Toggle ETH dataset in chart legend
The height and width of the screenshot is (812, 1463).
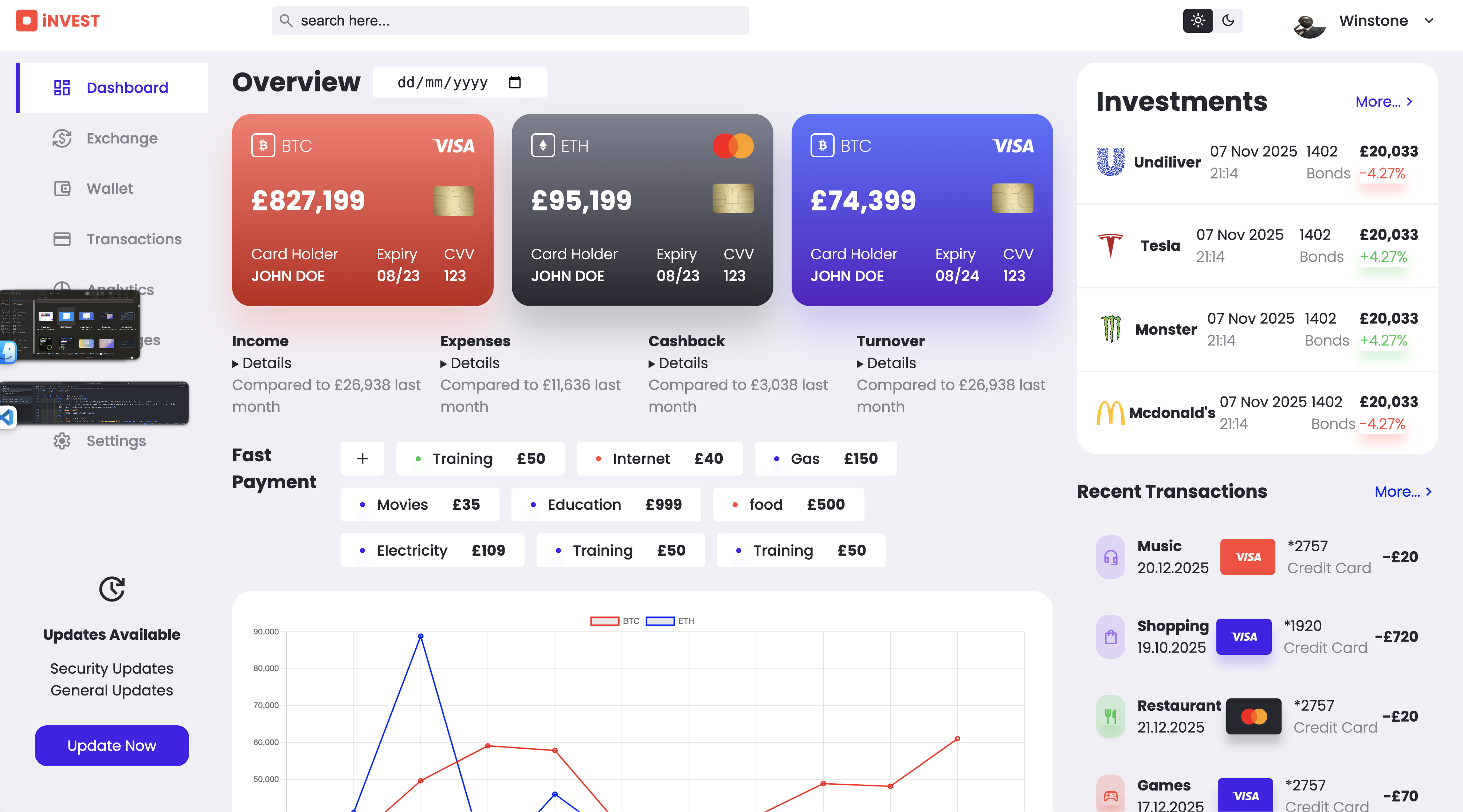(x=670, y=621)
